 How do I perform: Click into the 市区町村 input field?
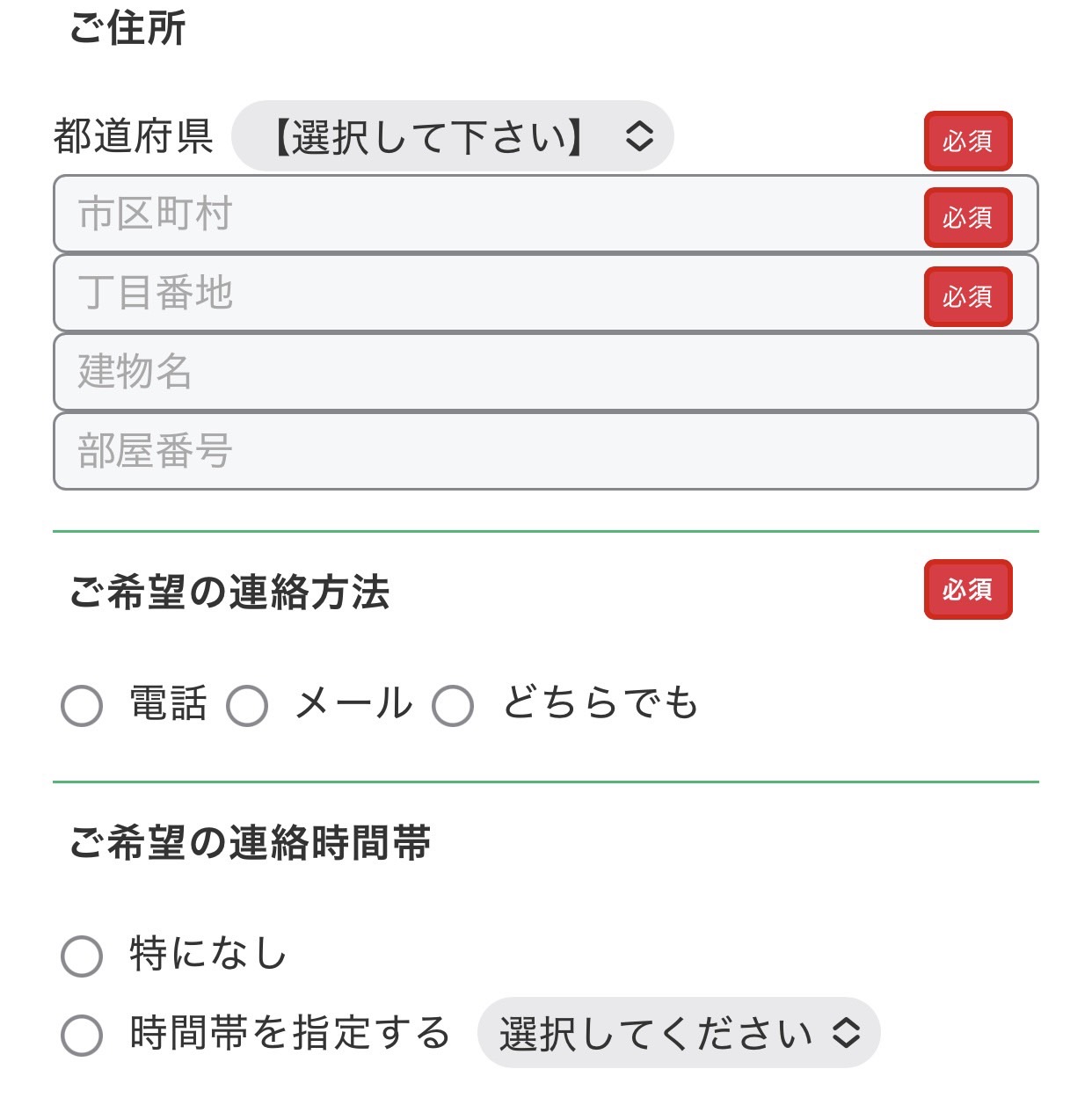tap(484, 215)
